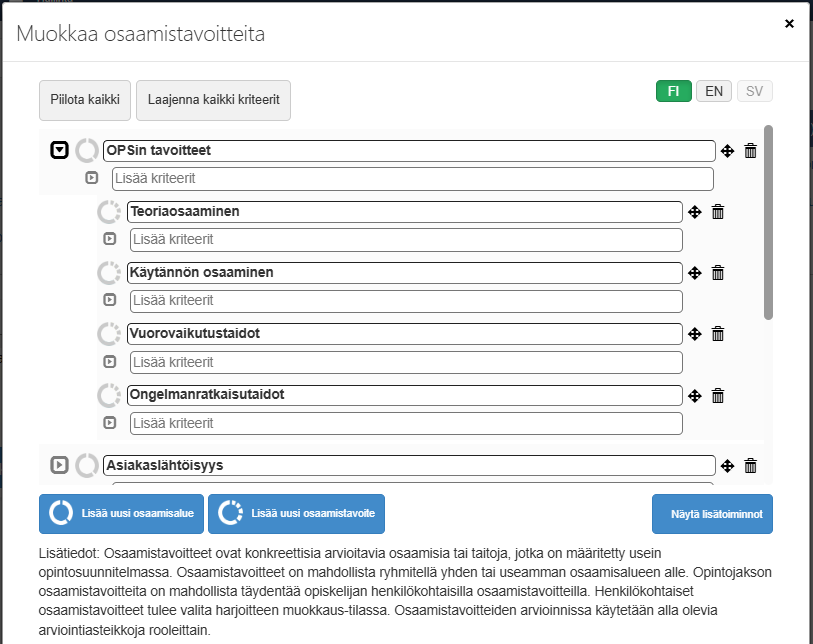Switch language to EN
Image resolution: width=813 pixels, height=644 pixels.
point(714,91)
